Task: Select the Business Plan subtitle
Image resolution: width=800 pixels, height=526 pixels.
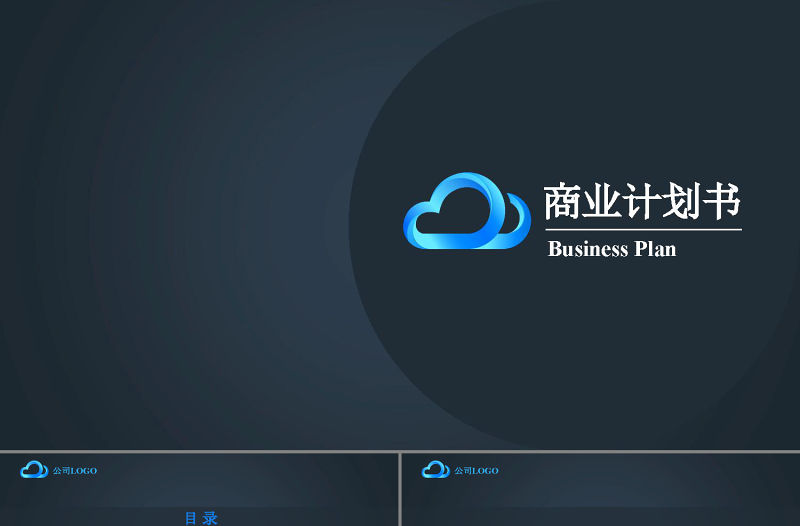Action: [x=612, y=249]
